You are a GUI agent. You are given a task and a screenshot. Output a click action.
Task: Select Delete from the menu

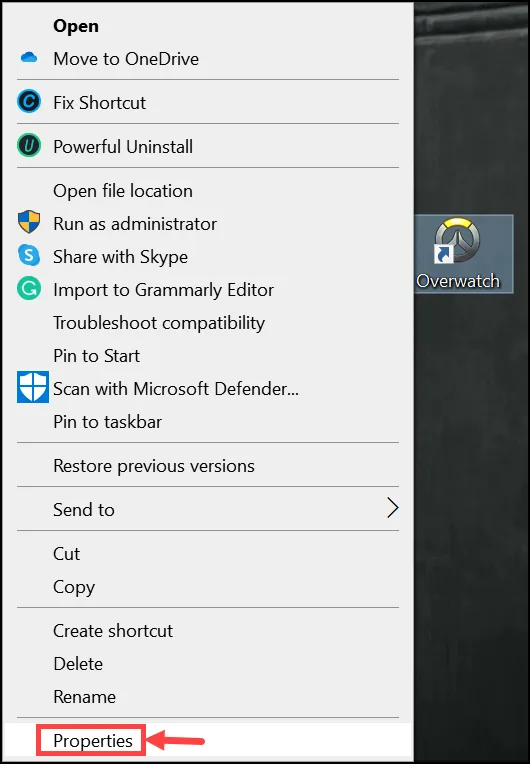pos(208,664)
